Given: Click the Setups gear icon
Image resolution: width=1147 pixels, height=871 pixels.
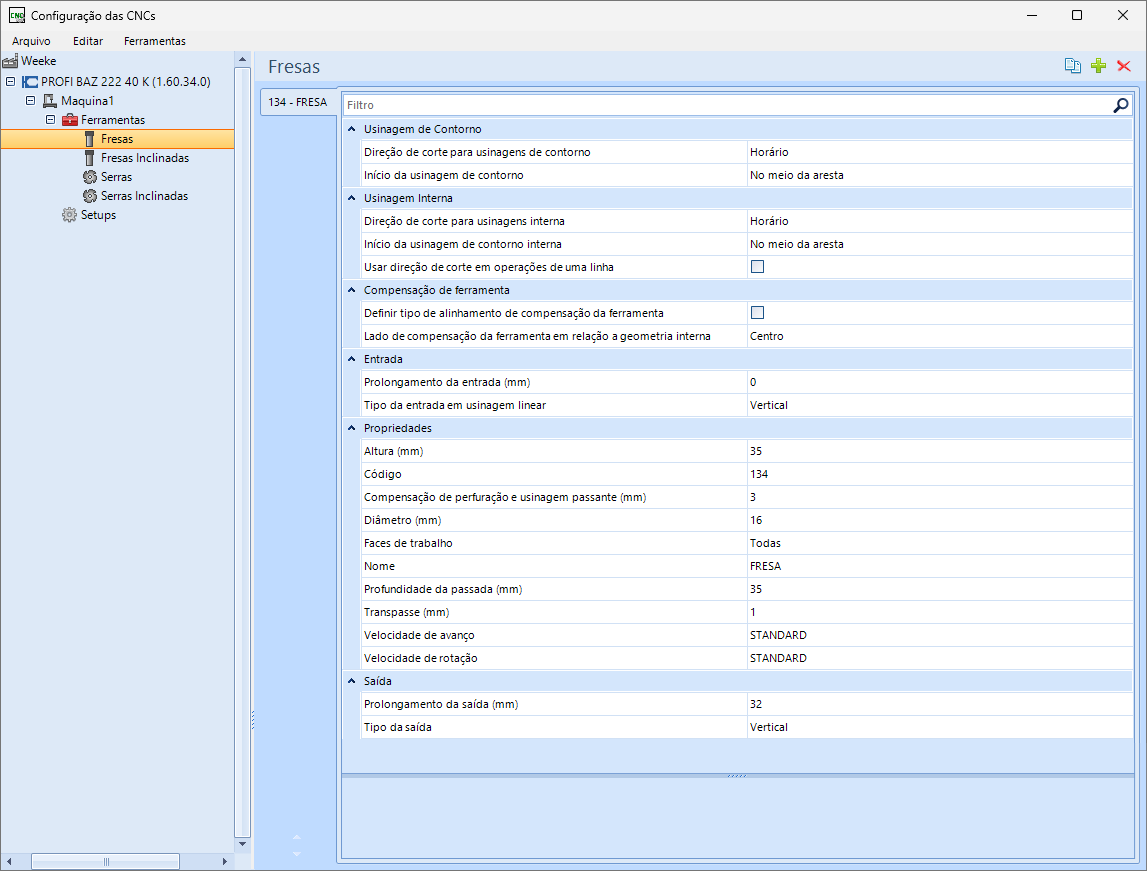Looking at the screenshot, I should point(69,215).
